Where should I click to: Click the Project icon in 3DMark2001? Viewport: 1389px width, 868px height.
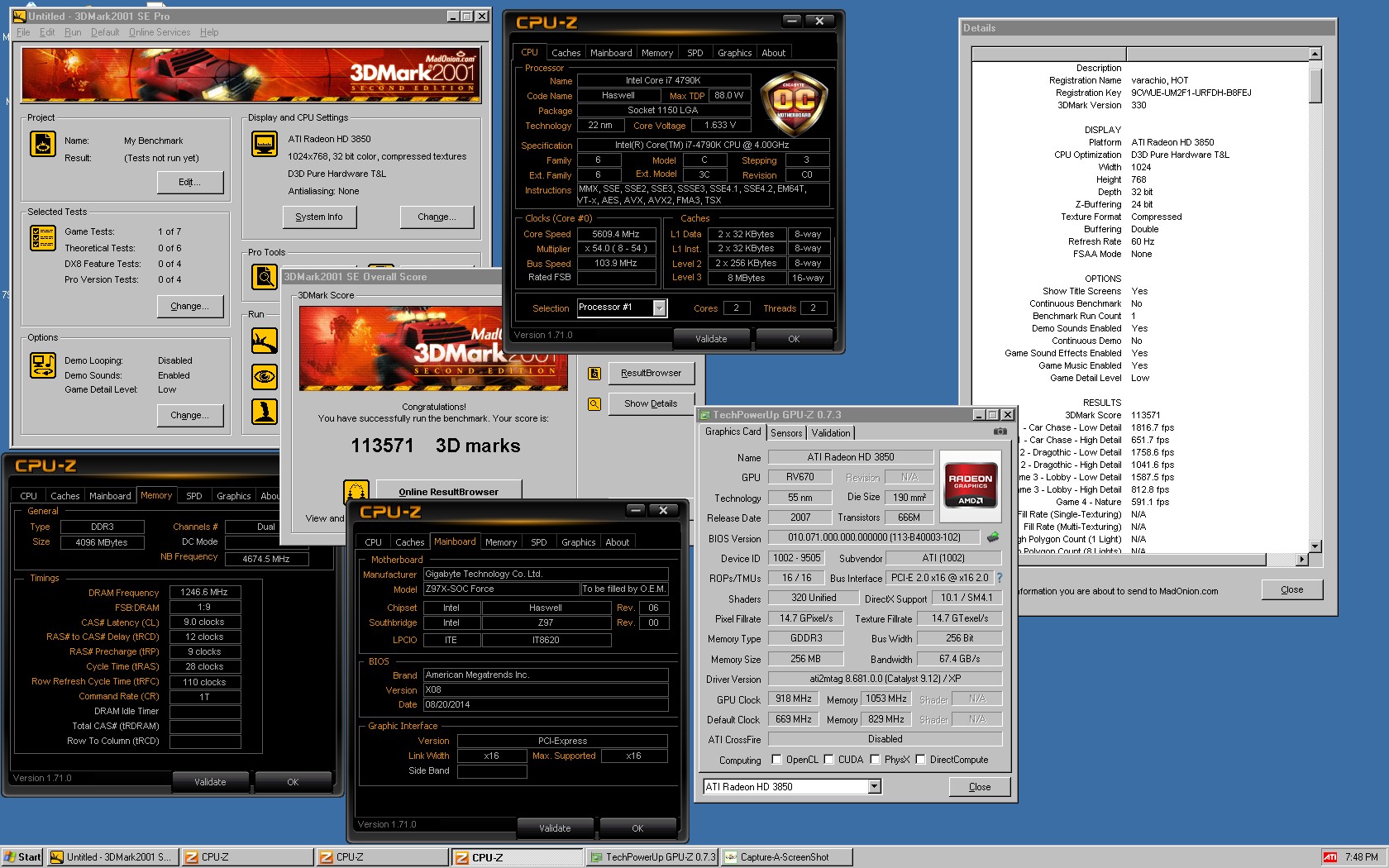(x=43, y=144)
